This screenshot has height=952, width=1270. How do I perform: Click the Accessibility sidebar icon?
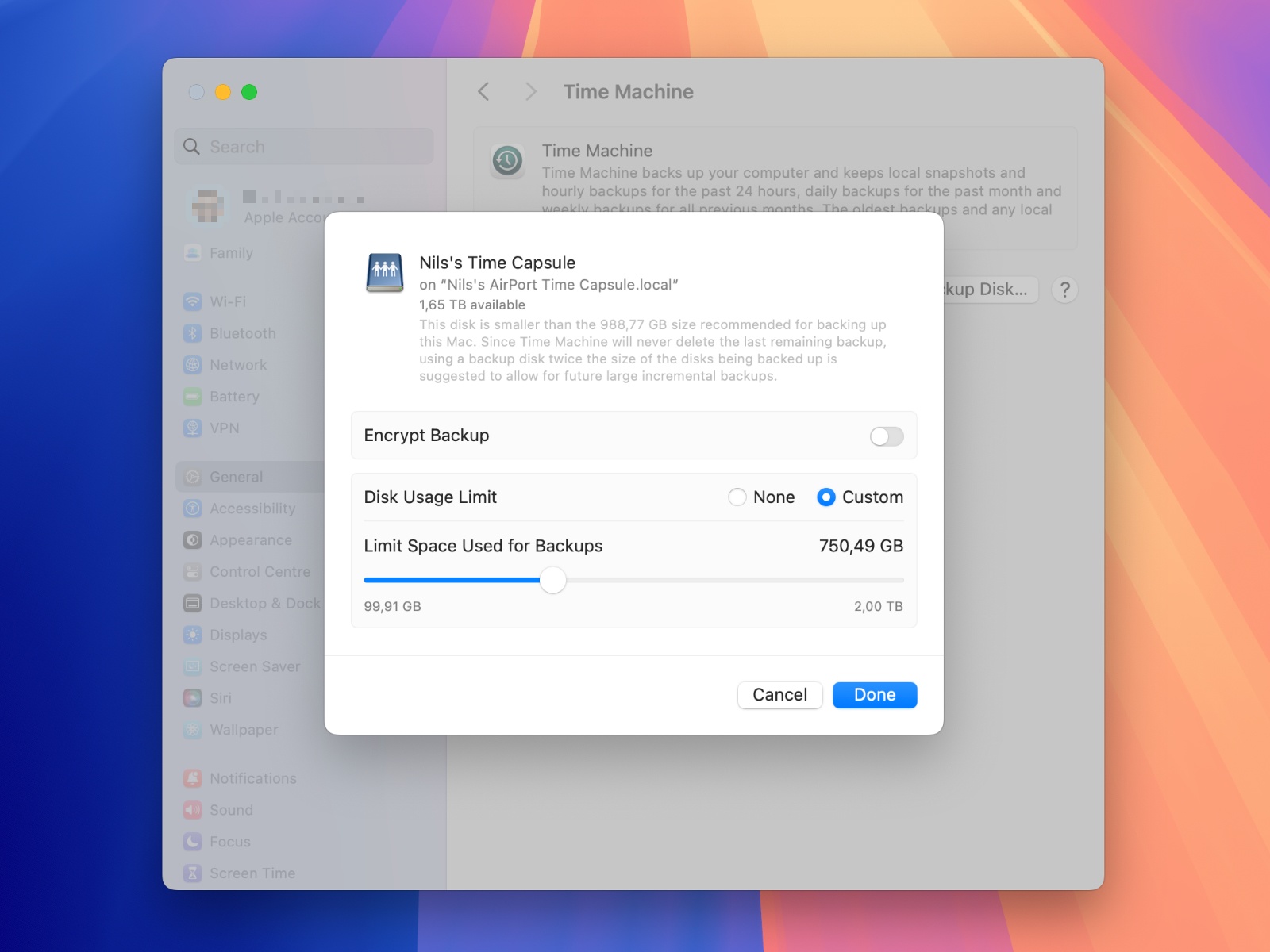coord(193,509)
